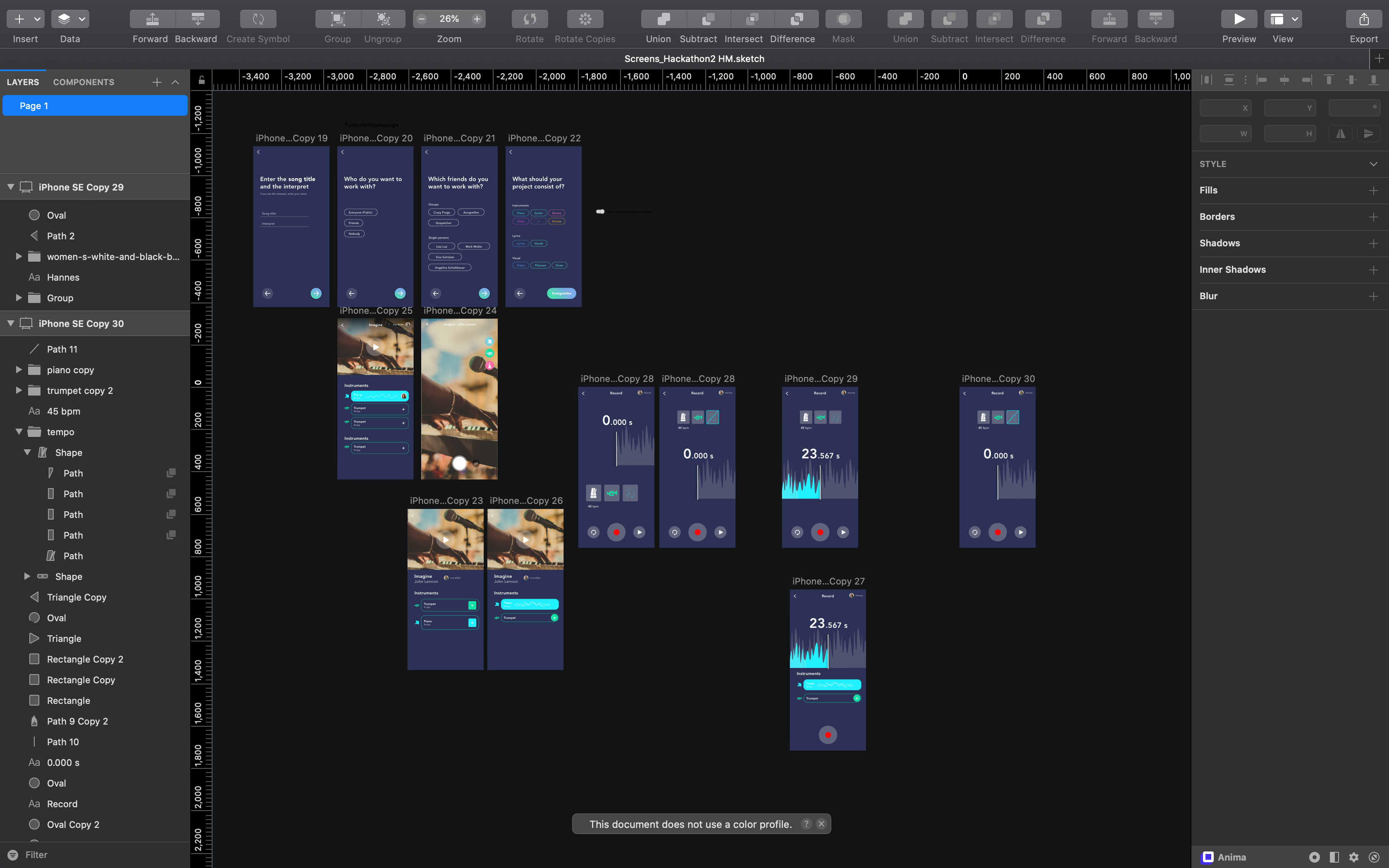The image size is (1389, 868).
Task: Click the Export share icon
Action: click(x=1363, y=19)
